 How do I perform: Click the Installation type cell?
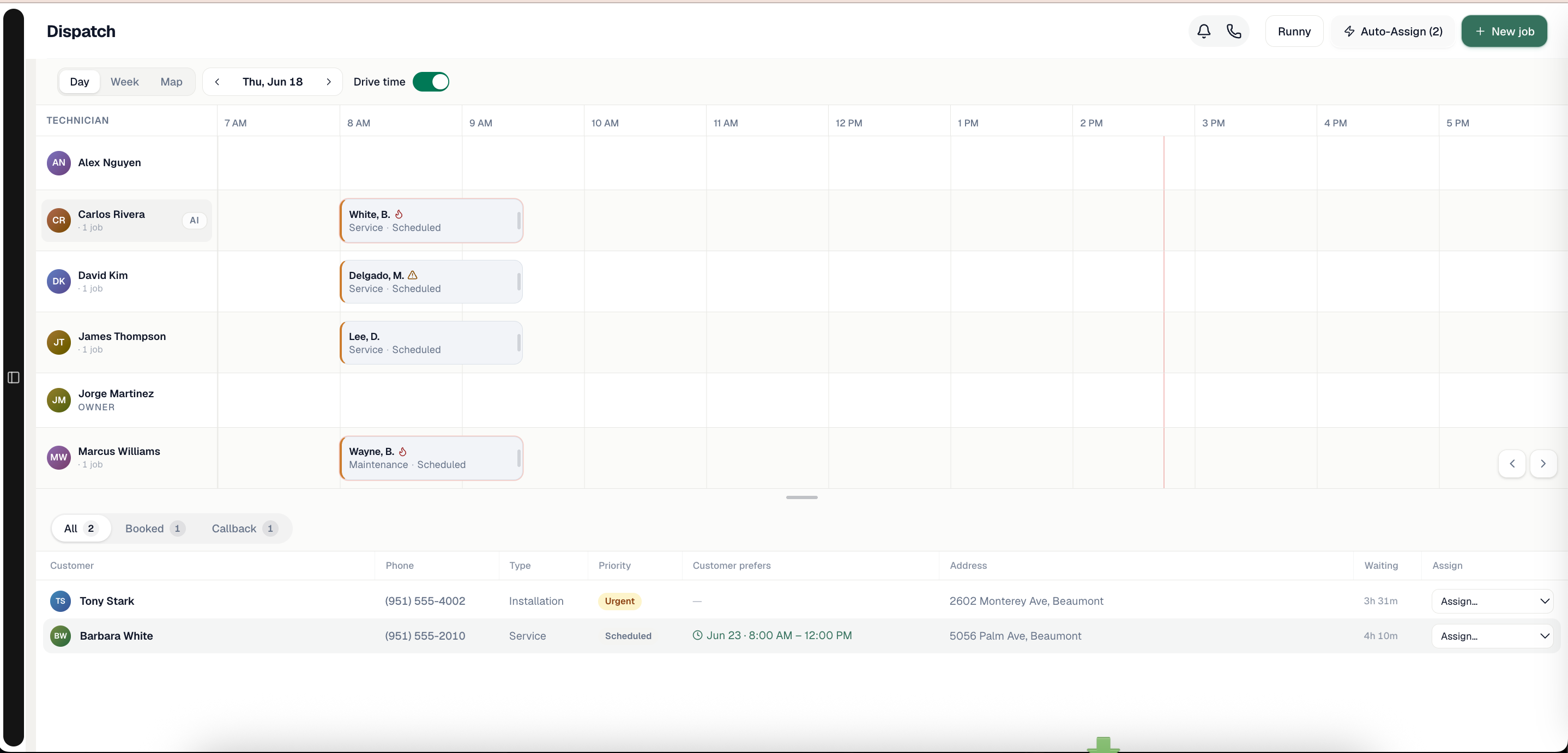coord(536,601)
